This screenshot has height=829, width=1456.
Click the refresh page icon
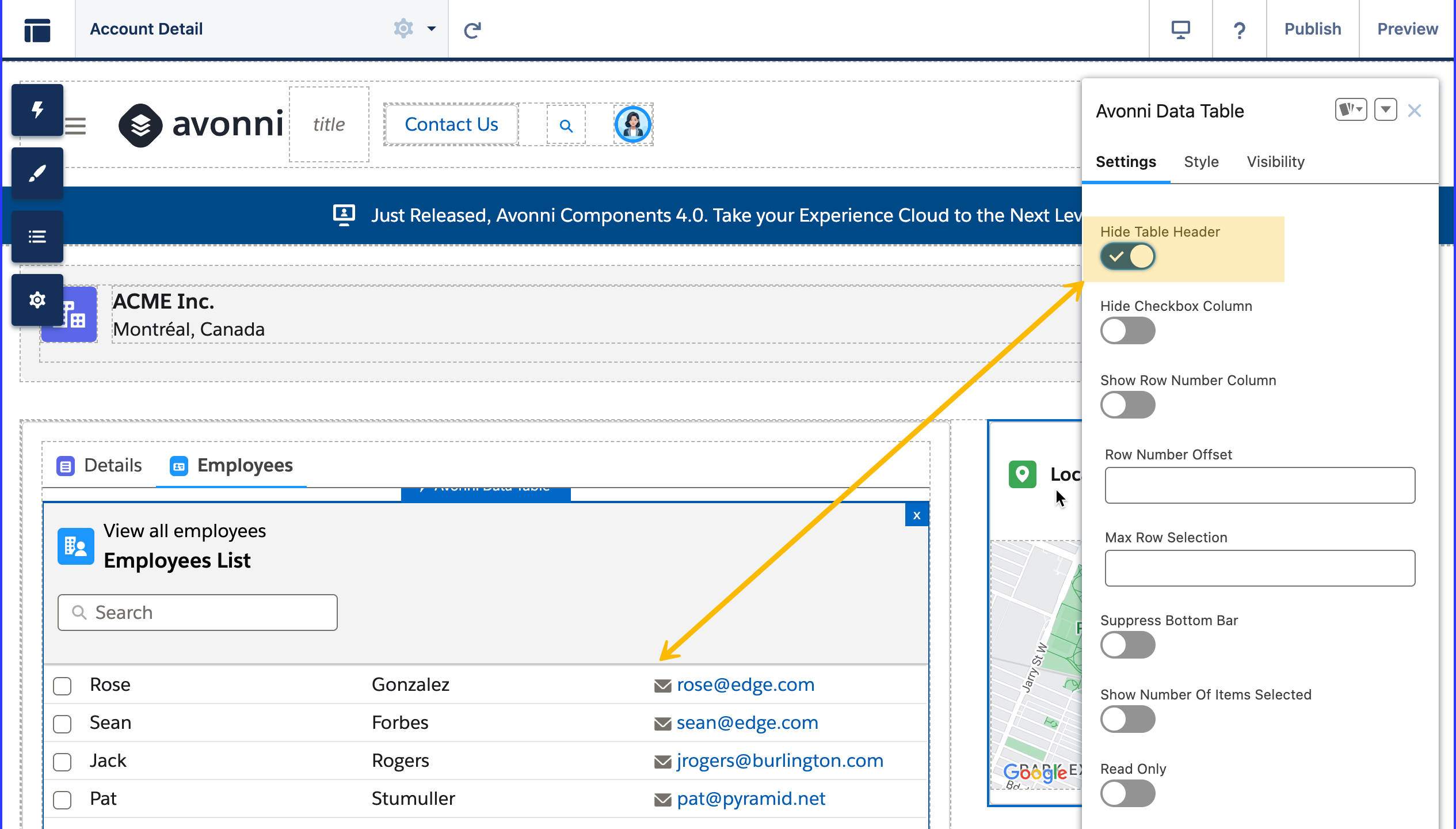coord(472,29)
